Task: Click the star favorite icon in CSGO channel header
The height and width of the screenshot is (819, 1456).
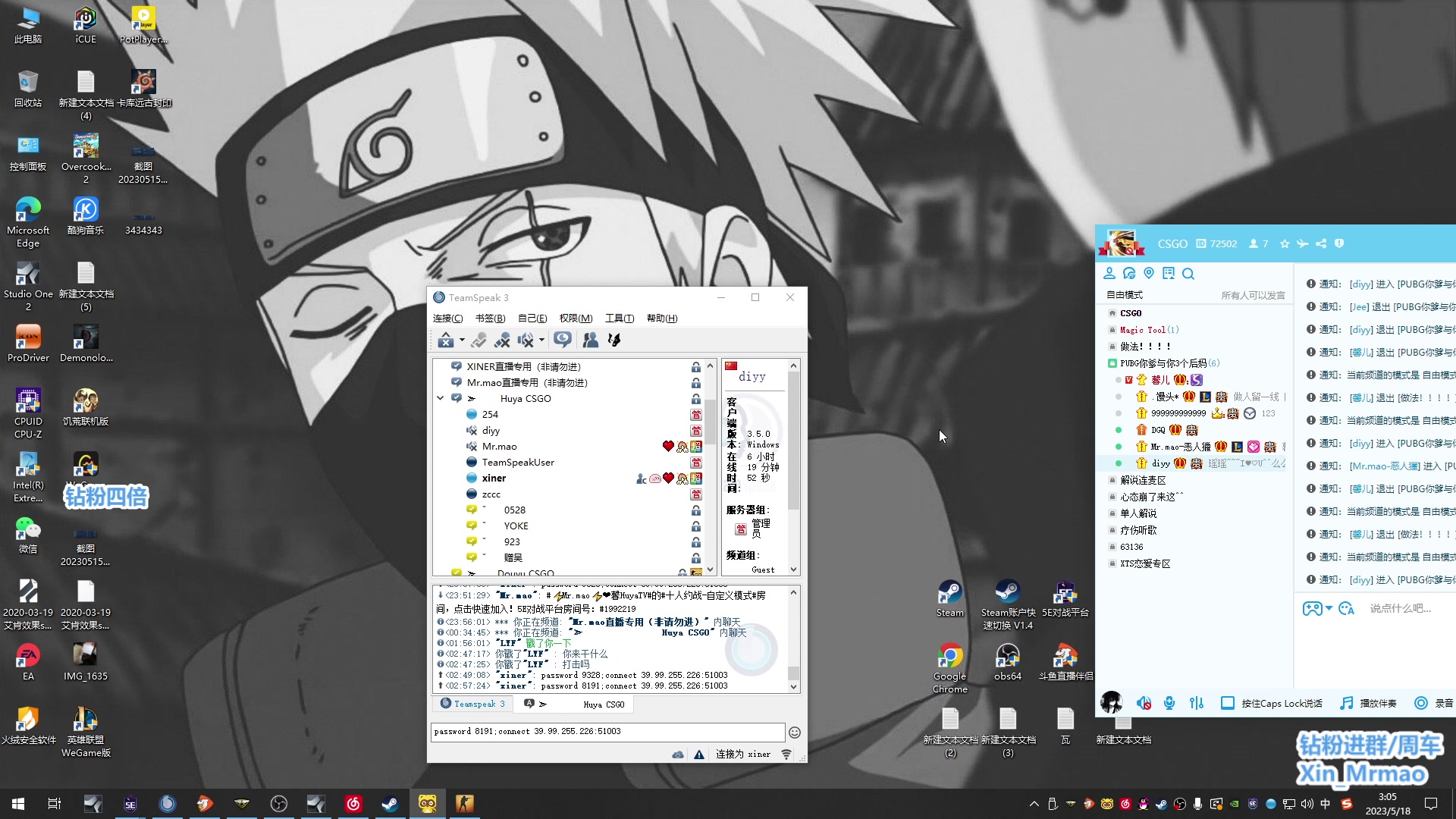Action: (1284, 243)
